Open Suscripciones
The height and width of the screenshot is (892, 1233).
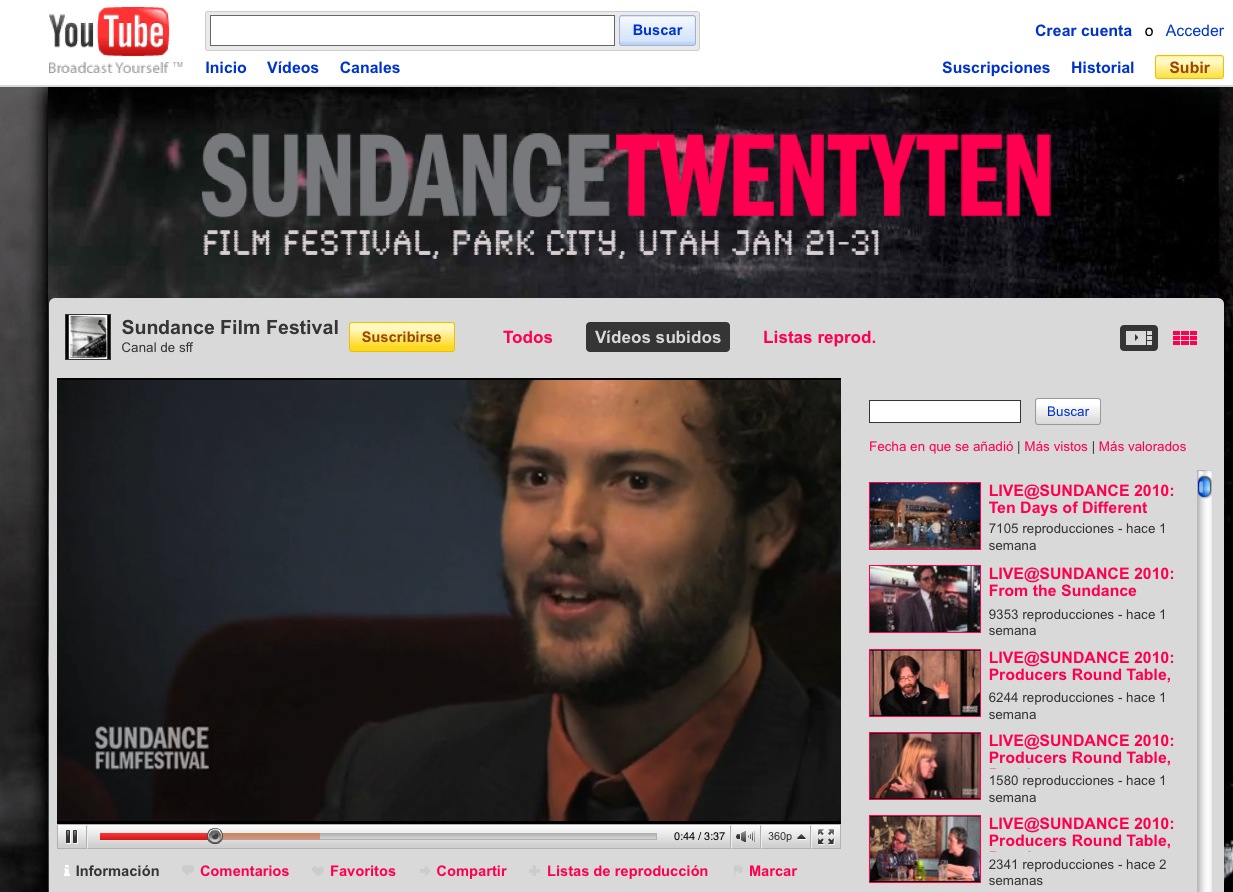(x=996, y=68)
